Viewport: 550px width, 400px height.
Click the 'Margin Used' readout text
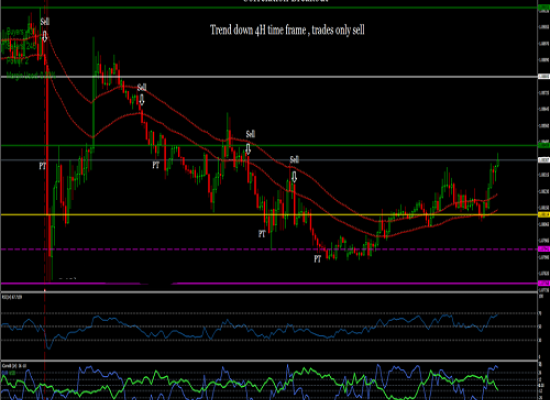pos(31,75)
